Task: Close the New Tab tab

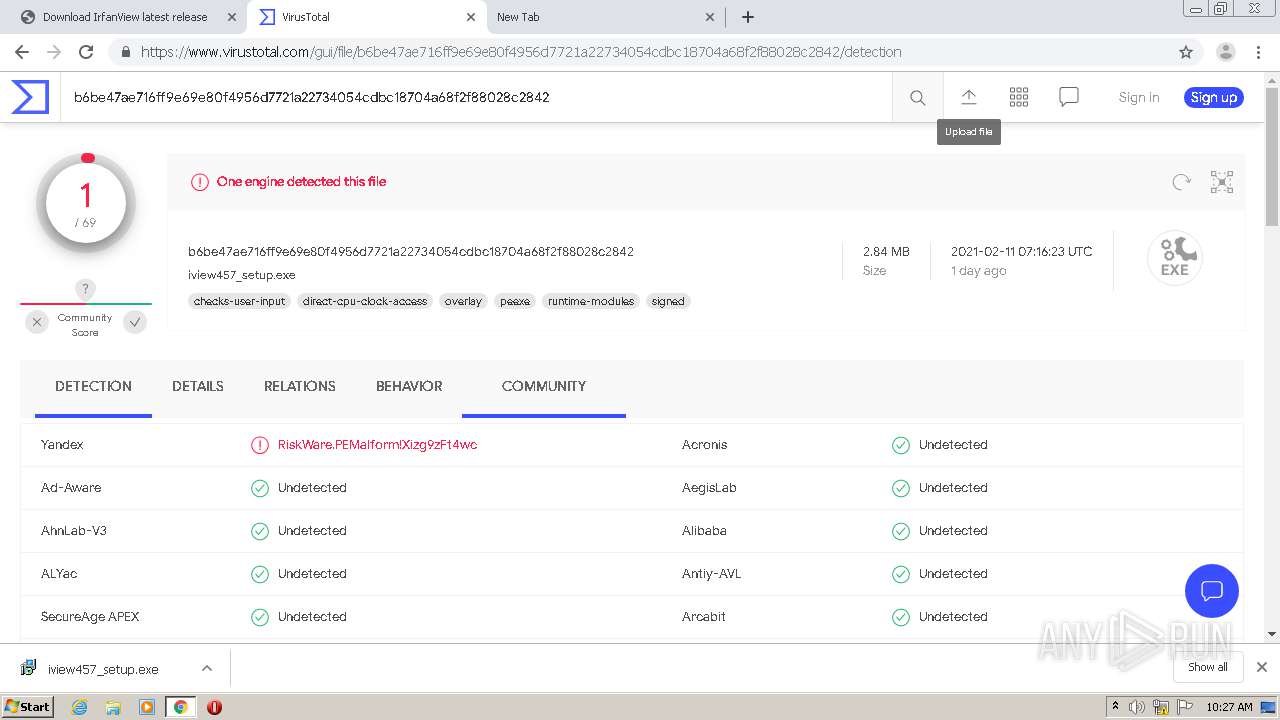Action: click(710, 17)
